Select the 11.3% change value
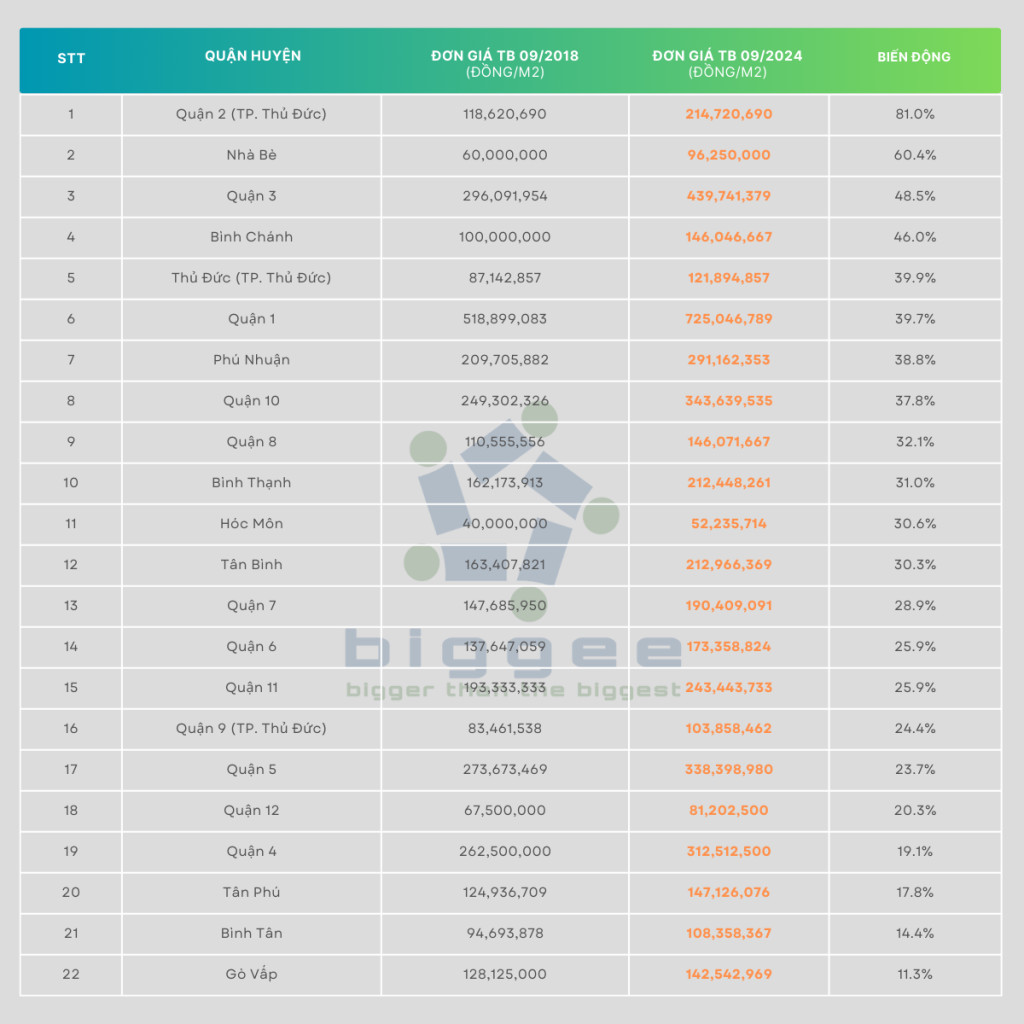1024x1024 pixels. [x=915, y=974]
